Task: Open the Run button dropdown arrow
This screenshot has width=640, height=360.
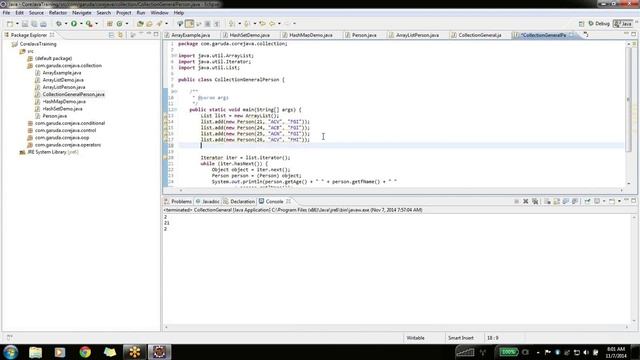Action: (81, 24)
